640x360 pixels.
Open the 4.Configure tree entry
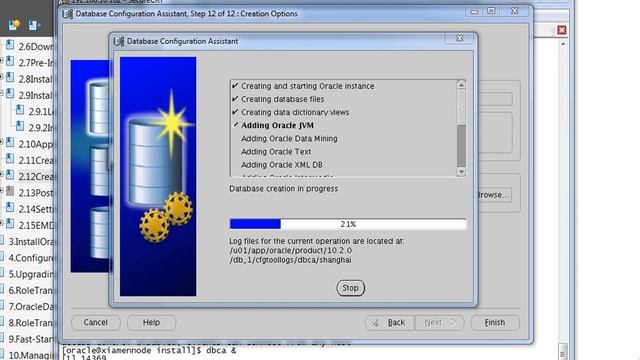31,258
